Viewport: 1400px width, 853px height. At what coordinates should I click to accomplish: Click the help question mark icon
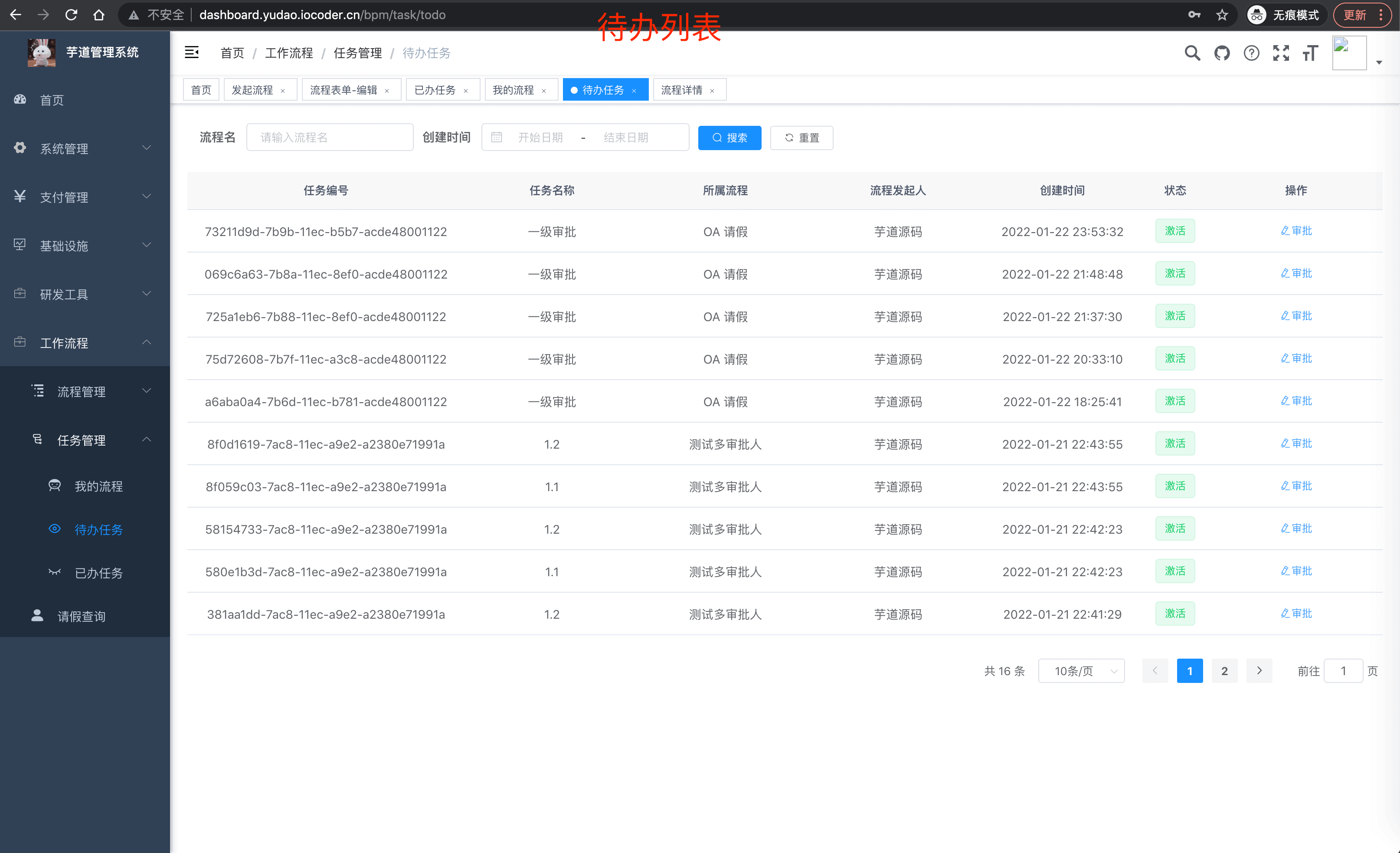(x=1251, y=53)
